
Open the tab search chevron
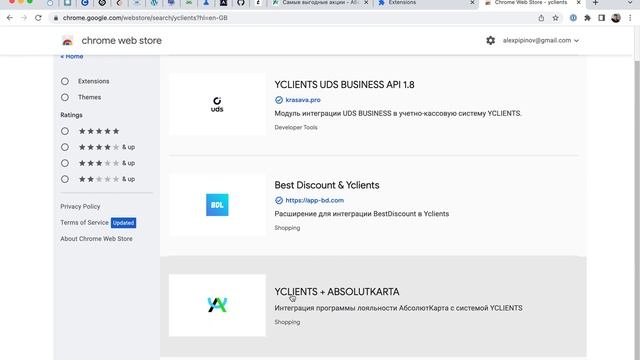coord(630,3)
